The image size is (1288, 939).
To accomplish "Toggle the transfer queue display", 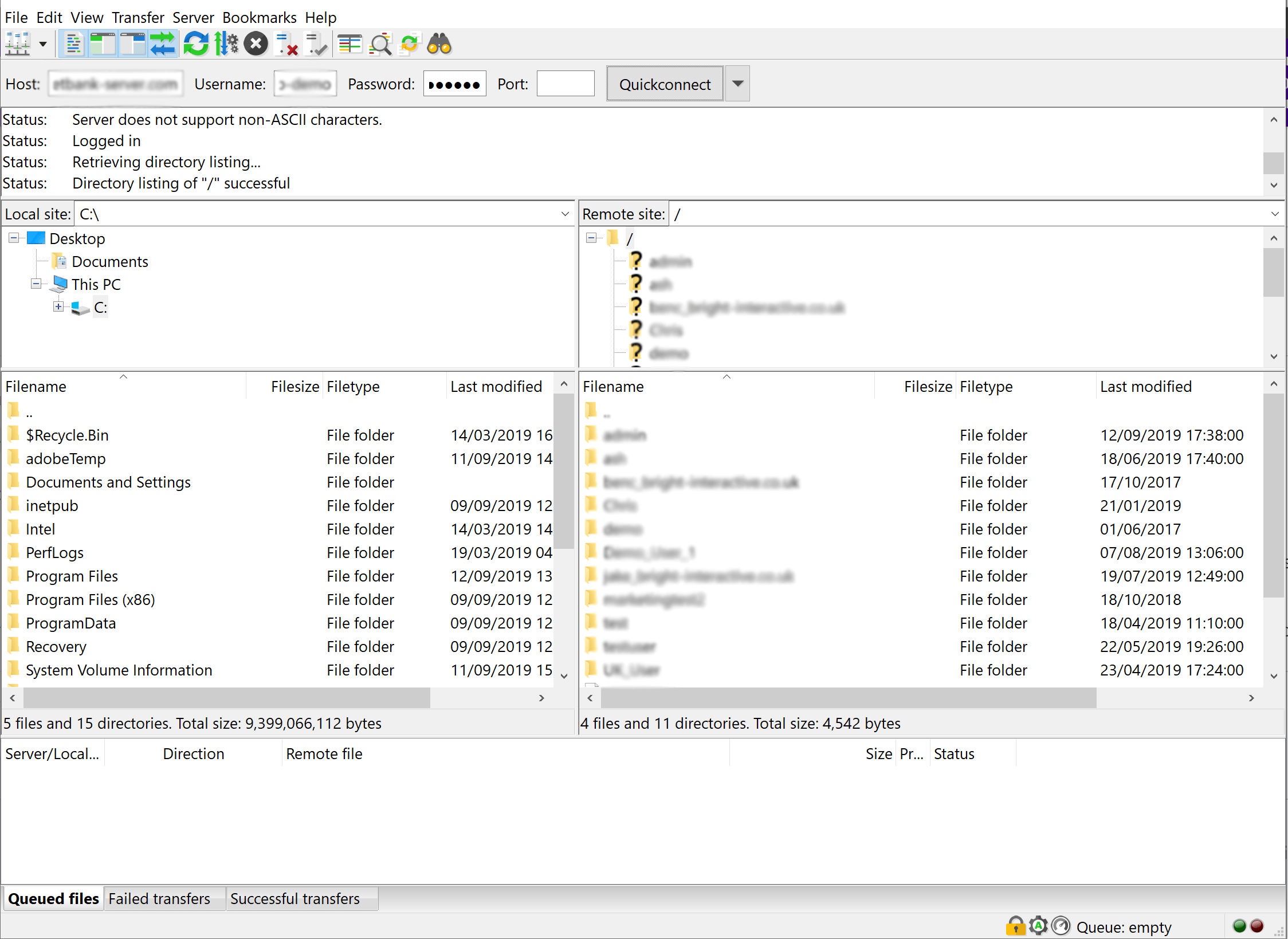I will pyautogui.click(x=163, y=44).
